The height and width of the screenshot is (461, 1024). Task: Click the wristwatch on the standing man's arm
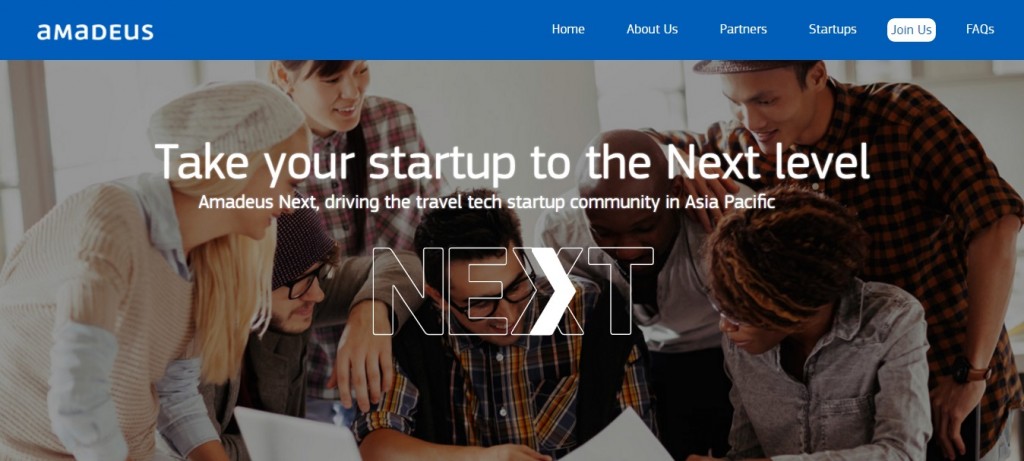pyautogui.click(x=968, y=371)
